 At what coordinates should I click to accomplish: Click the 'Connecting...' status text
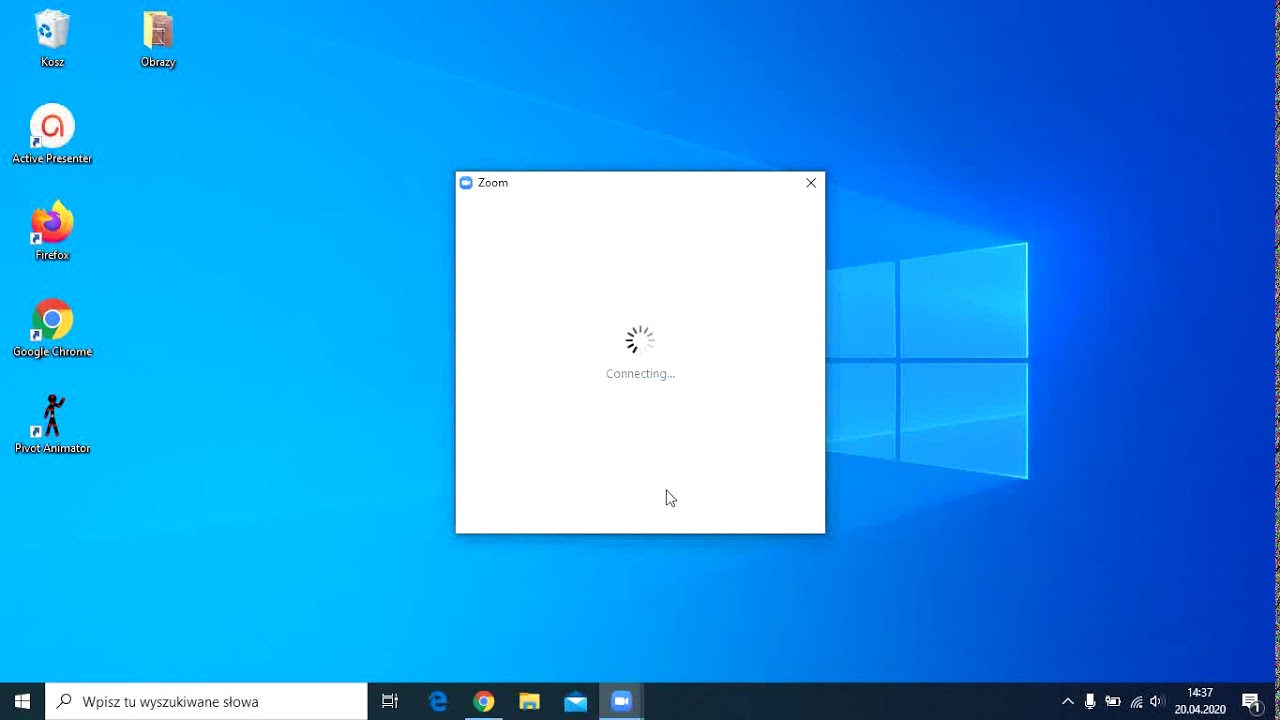click(x=640, y=374)
